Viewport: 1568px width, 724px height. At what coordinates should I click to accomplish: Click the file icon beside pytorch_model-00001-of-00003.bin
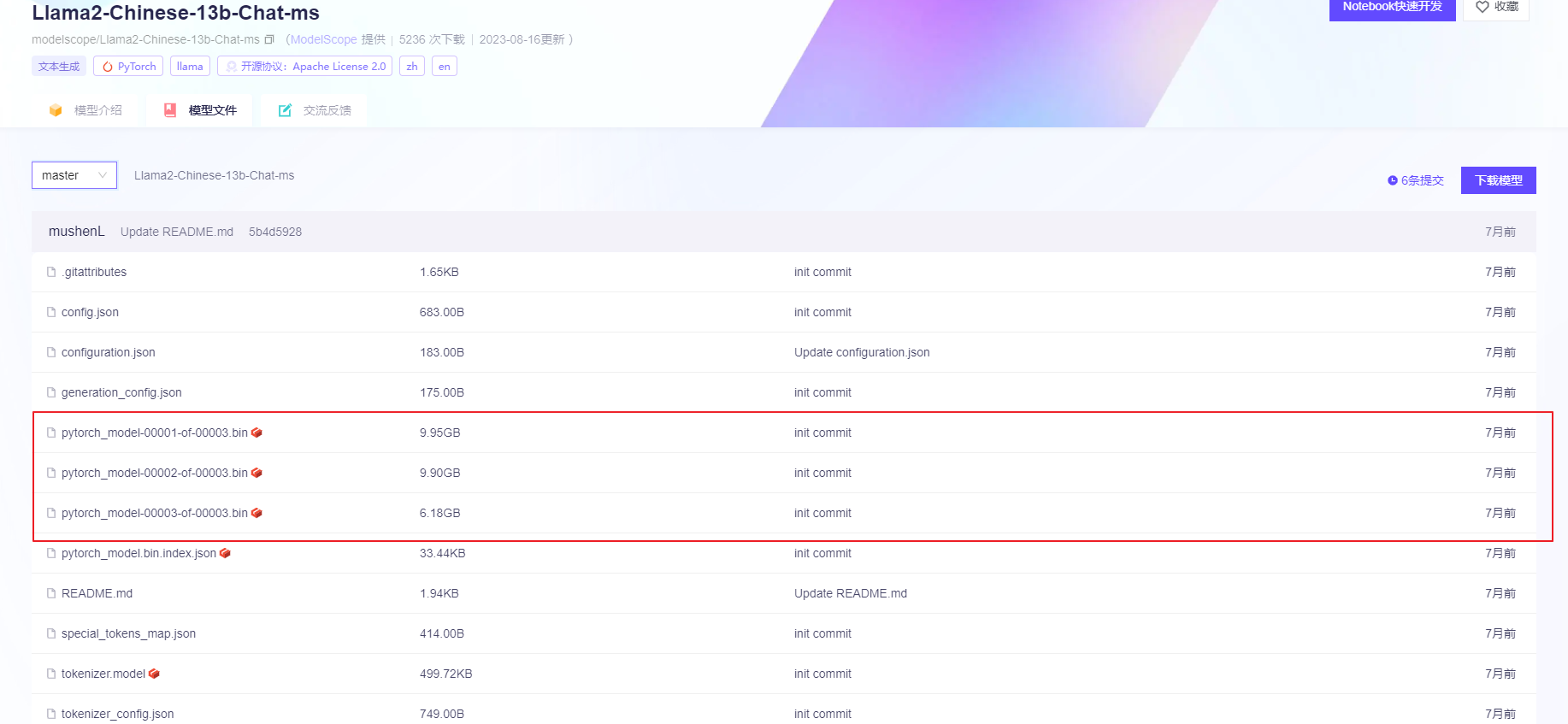[x=51, y=433]
